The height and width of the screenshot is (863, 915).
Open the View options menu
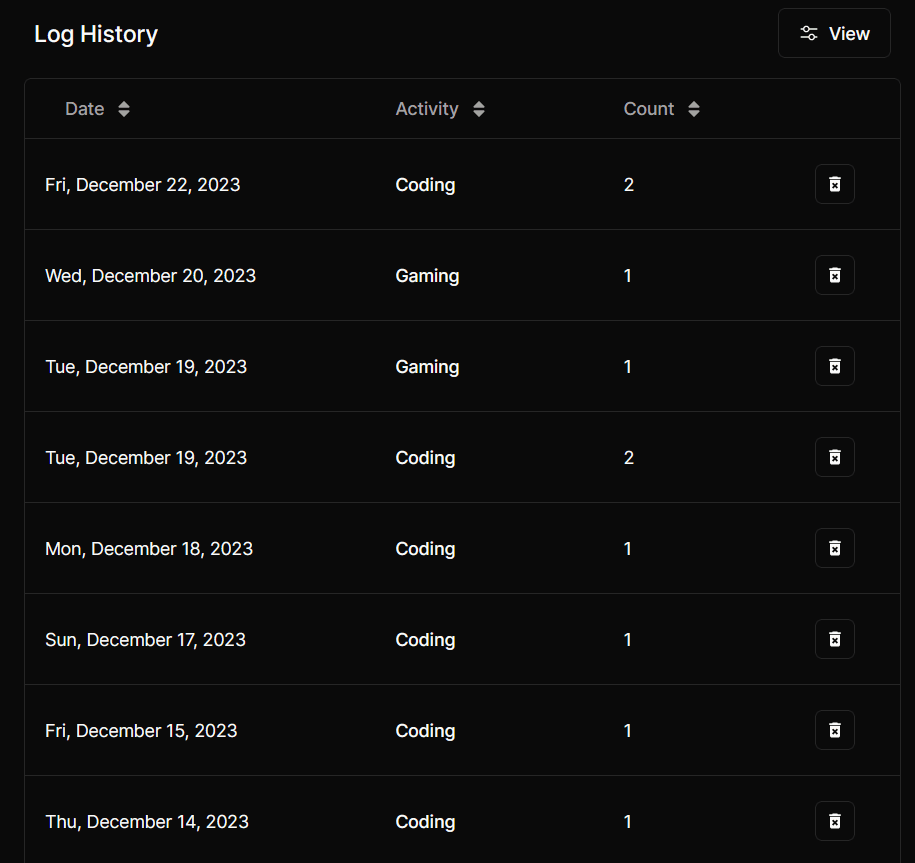coord(834,33)
